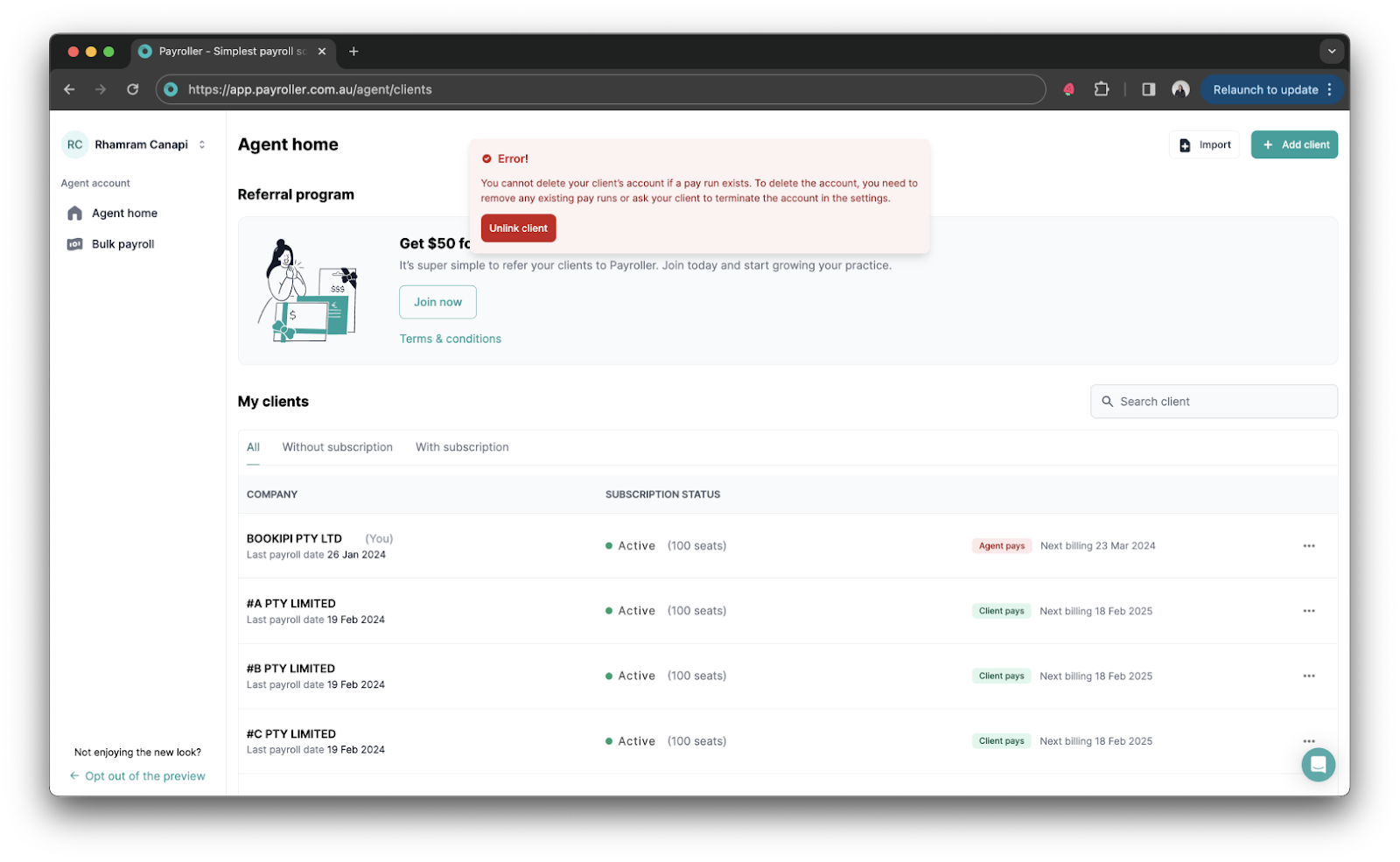Screen dimensions: 1400x862
Task: Click Next billing 23 Mar 2024 text
Action: point(1097,546)
